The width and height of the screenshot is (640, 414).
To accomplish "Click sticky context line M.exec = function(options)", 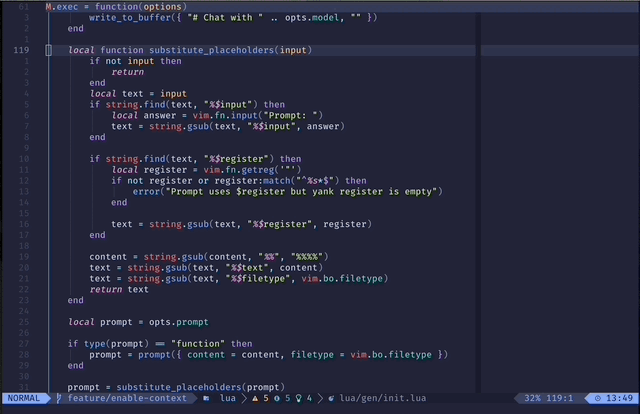I will coord(116,7).
